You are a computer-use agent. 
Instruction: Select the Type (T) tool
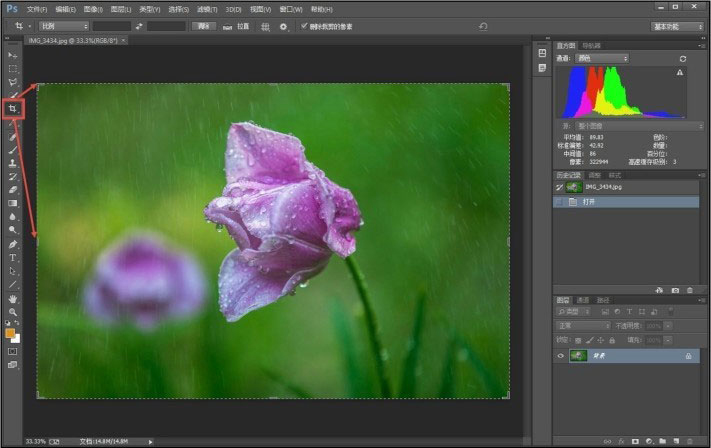click(x=13, y=257)
